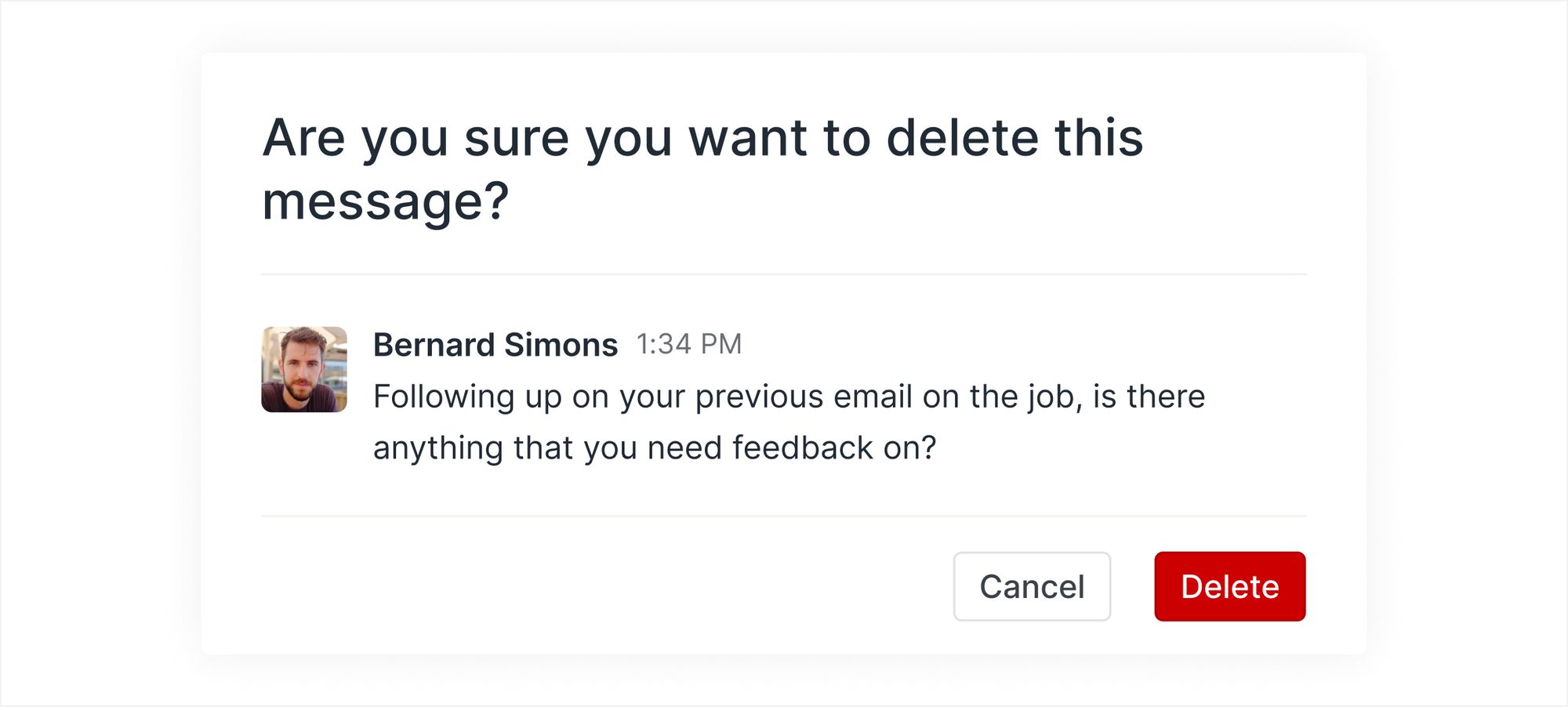Click the first line of the message preview

click(788, 397)
